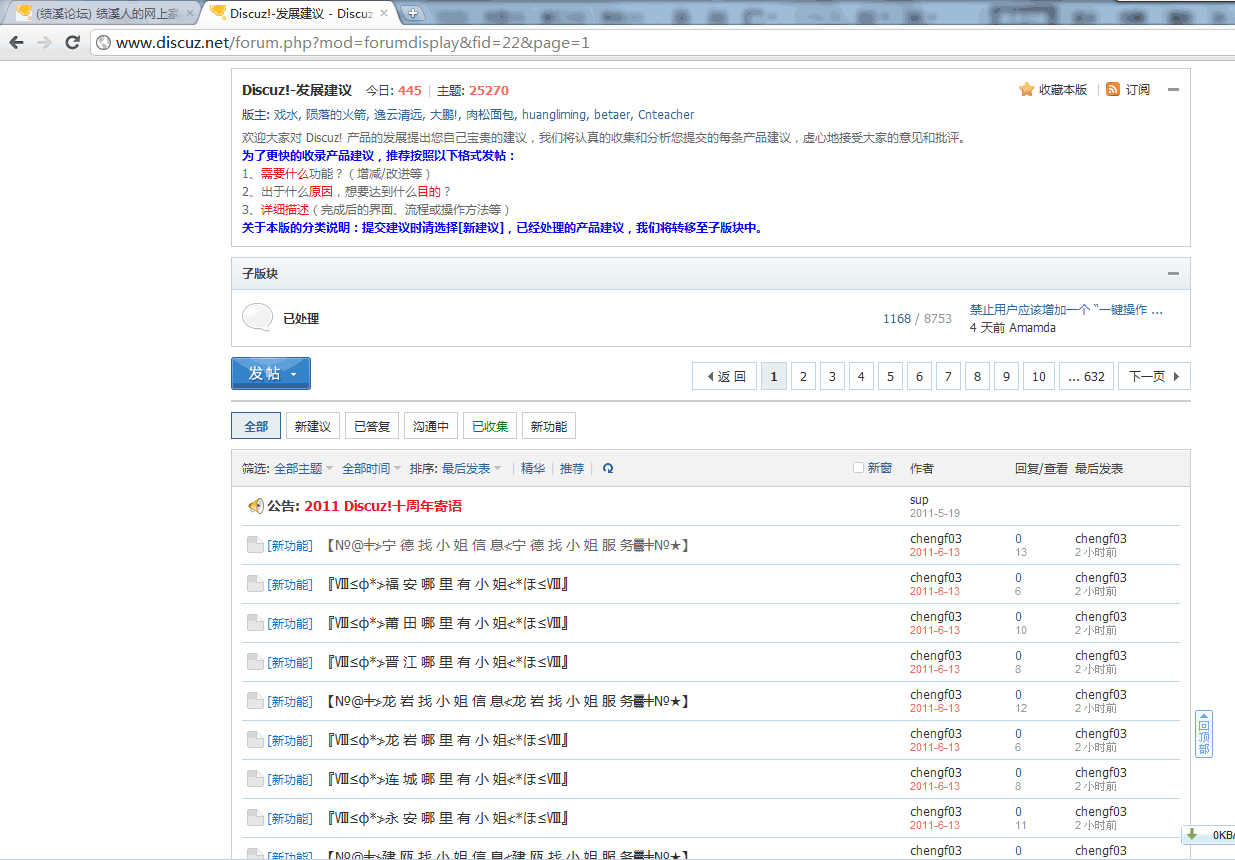The image size is (1235, 860).
Task: Open the 全部主题 filter dropdown
Action: [x=303, y=468]
